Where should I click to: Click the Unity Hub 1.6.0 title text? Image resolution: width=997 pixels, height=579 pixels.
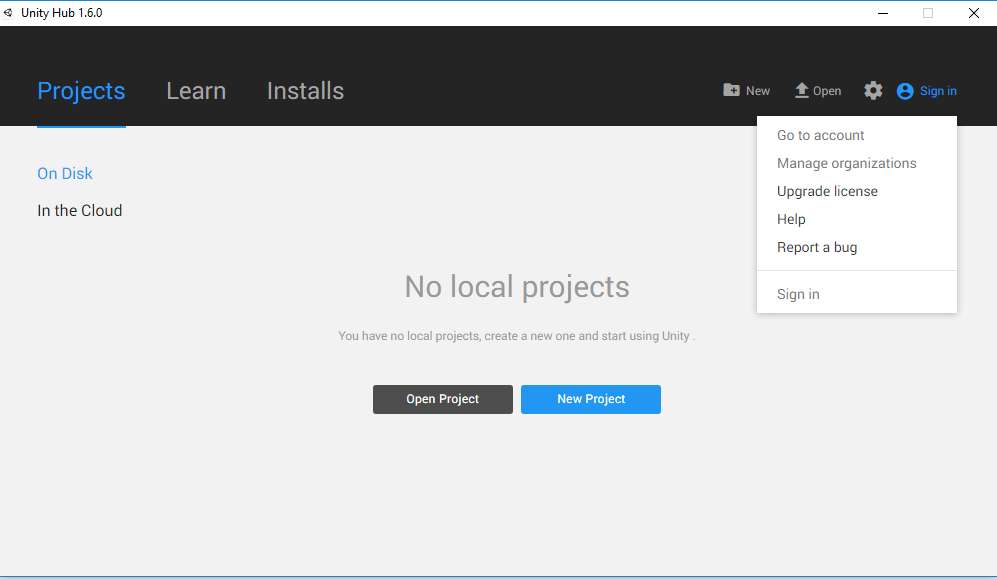[x=62, y=13]
